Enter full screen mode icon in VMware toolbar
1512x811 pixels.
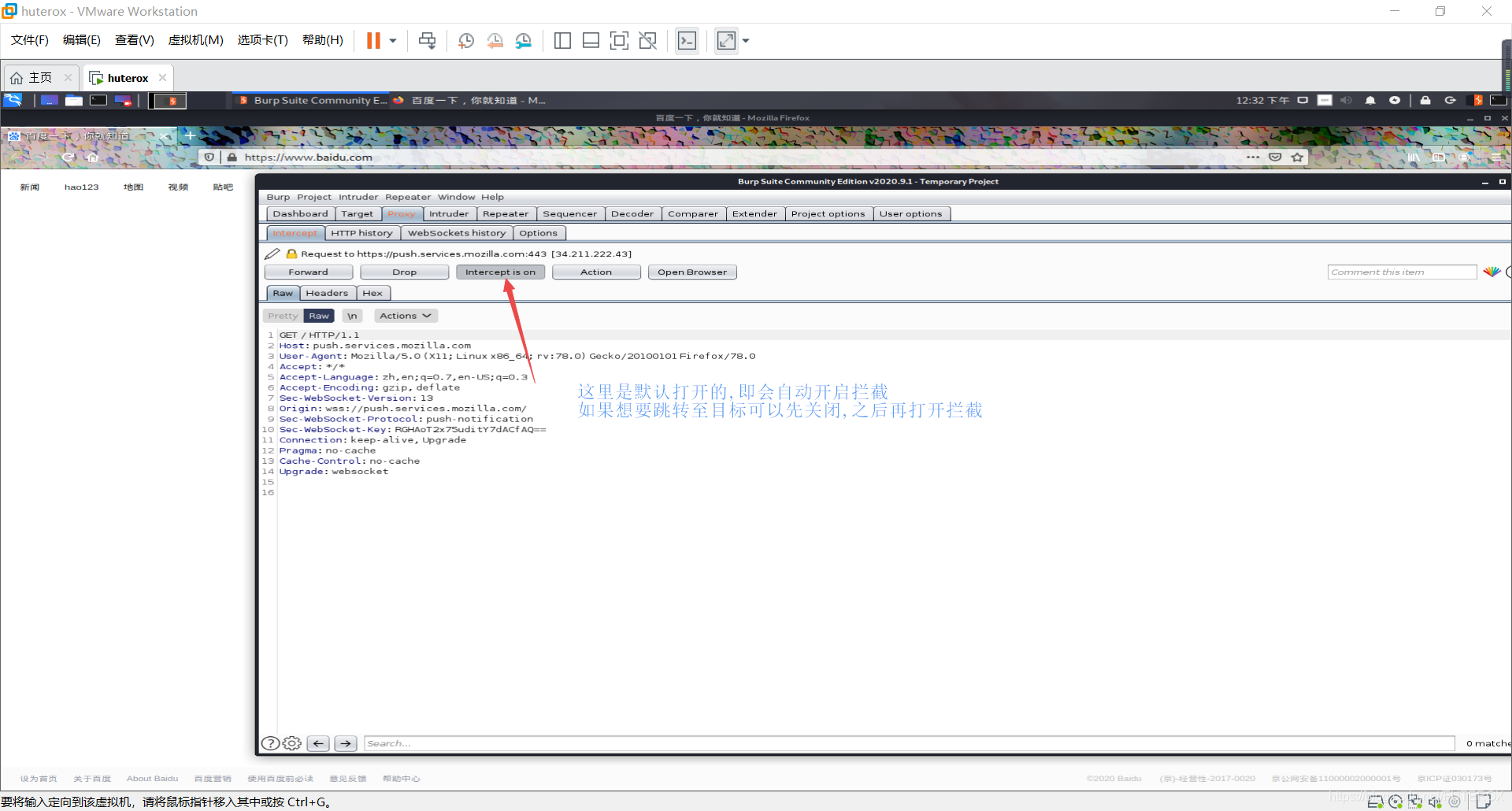click(x=619, y=40)
